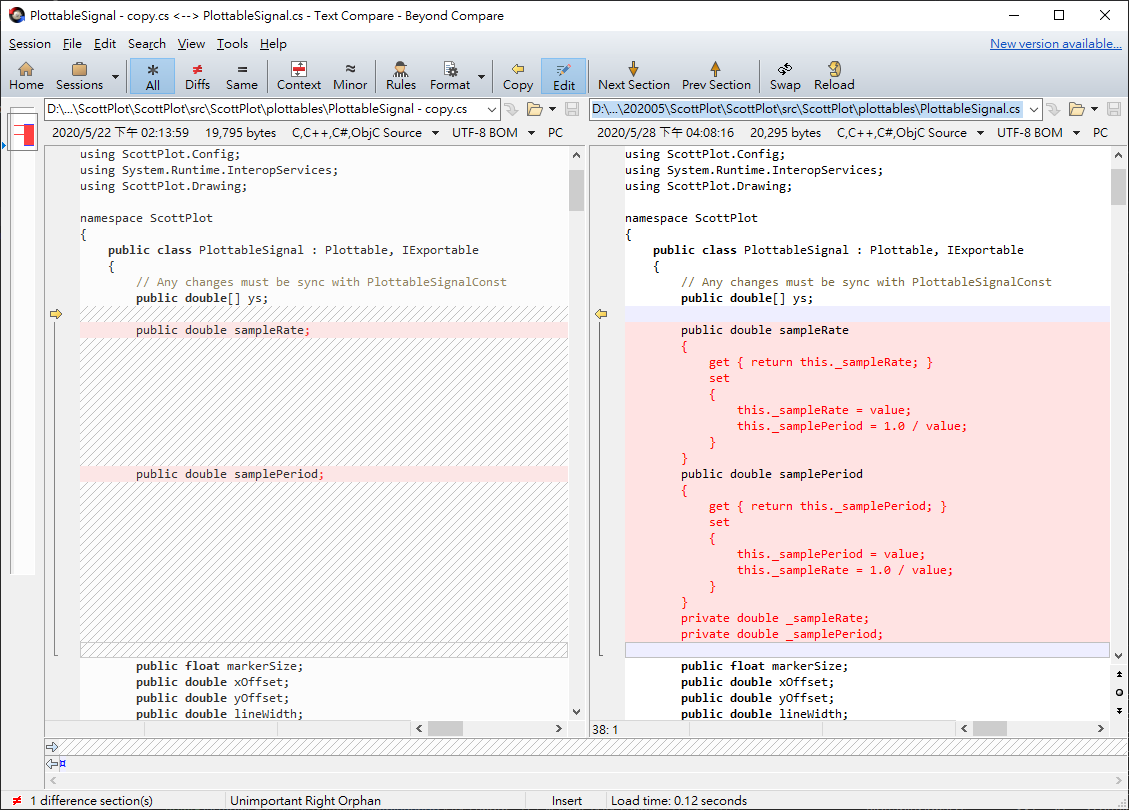Return to the Home screen
Image resolution: width=1129 pixels, height=810 pixels.
26,74
